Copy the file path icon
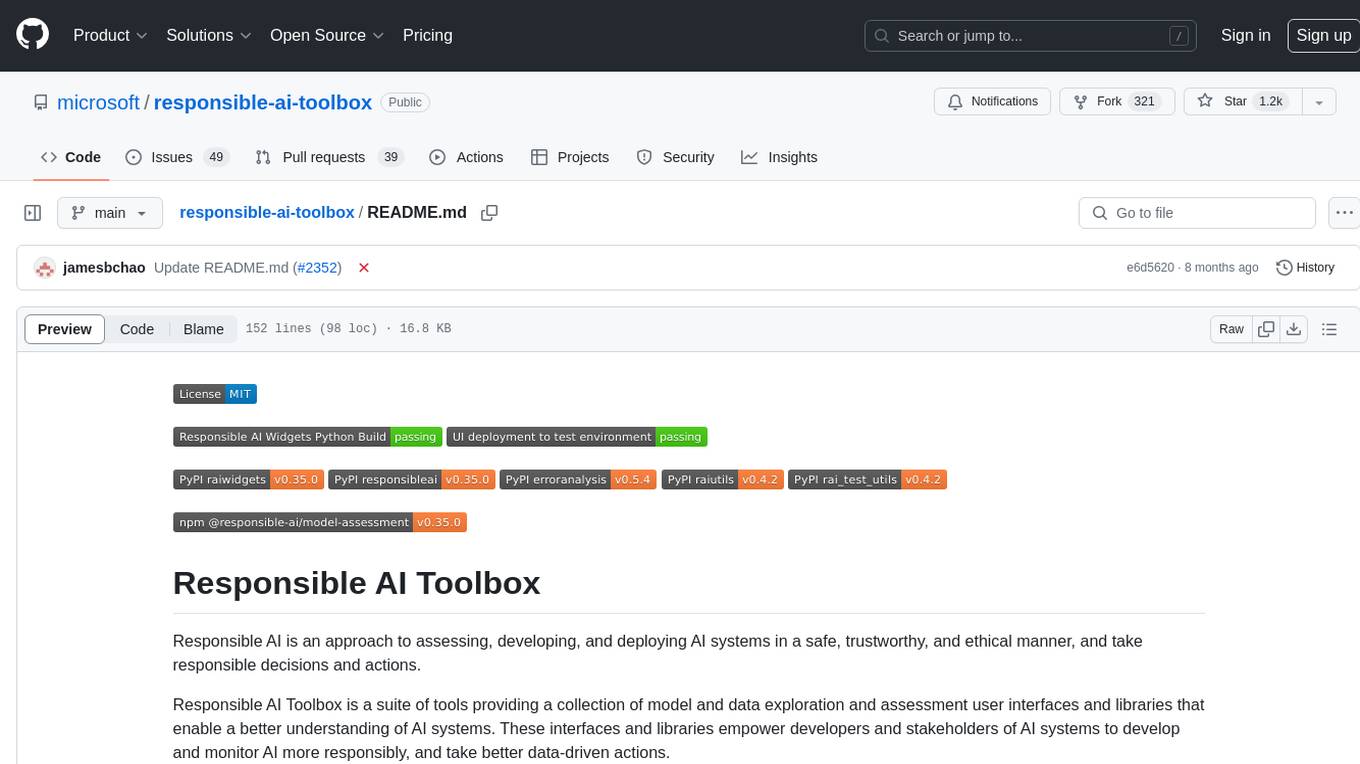 (489, 212)
